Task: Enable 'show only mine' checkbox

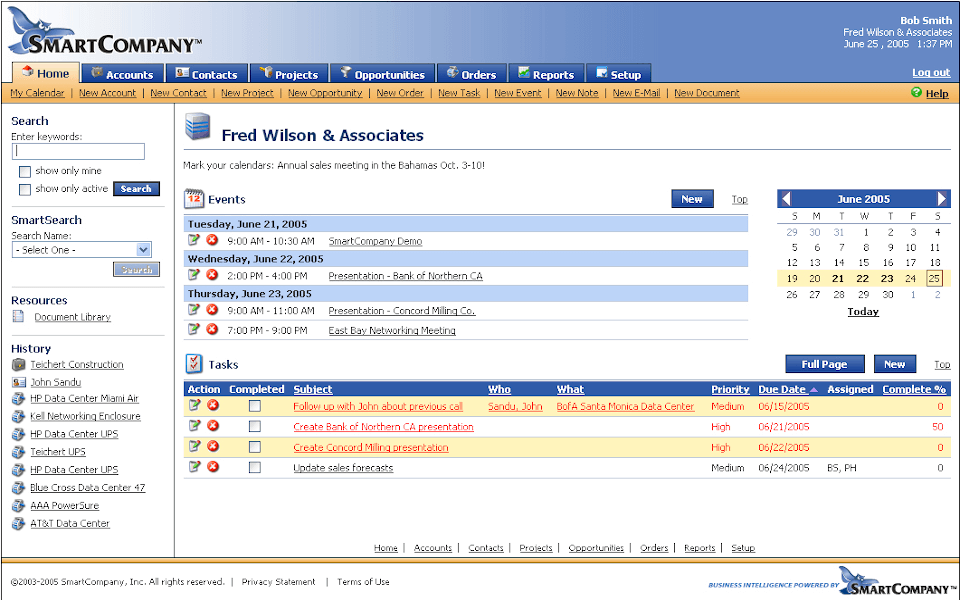Action: (x=24, y=171)
